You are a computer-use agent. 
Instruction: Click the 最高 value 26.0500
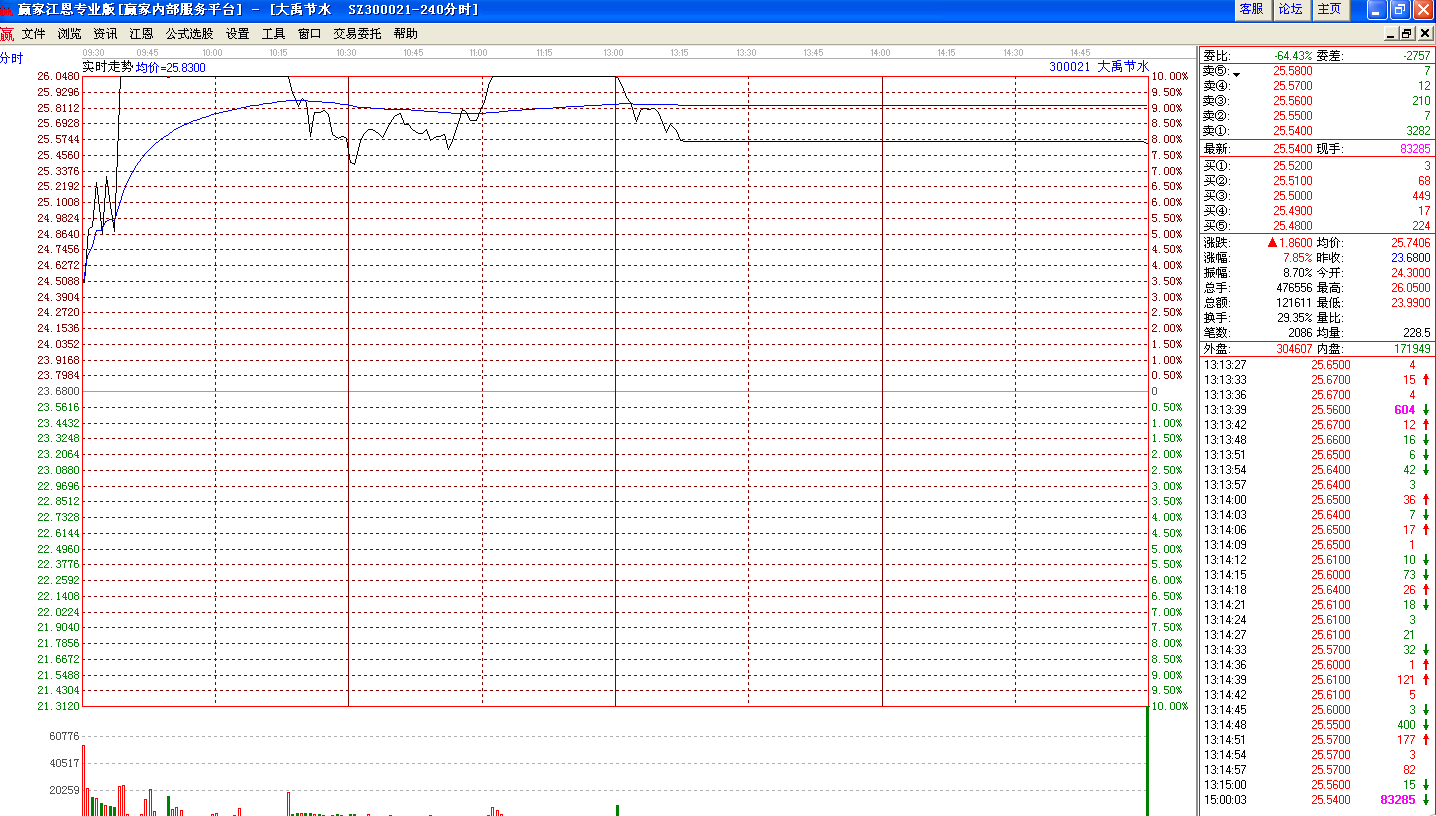(1411, 288)
